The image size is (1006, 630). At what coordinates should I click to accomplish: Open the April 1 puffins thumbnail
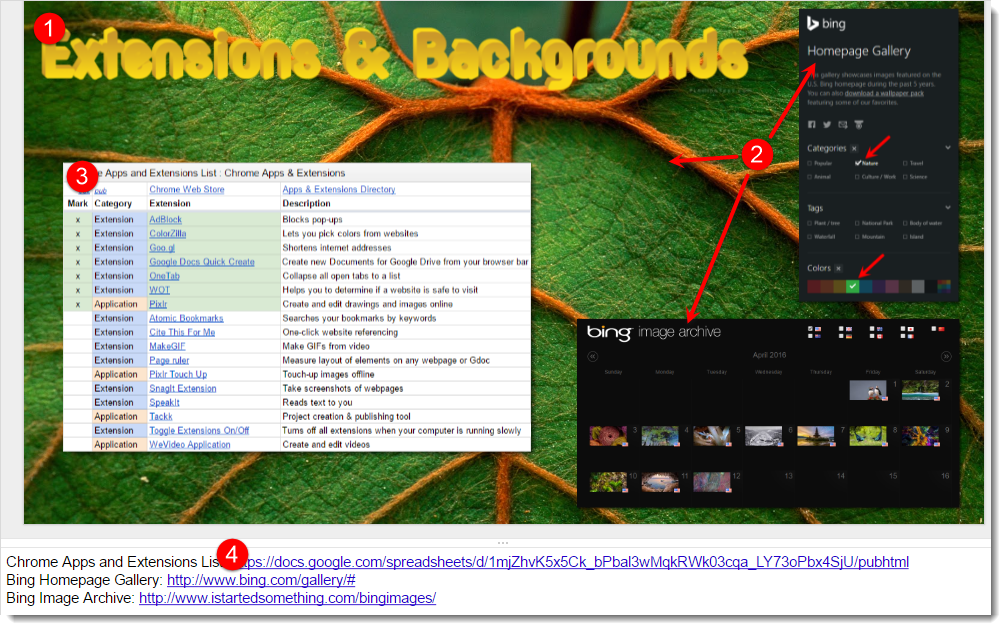(x=868, y=390)
